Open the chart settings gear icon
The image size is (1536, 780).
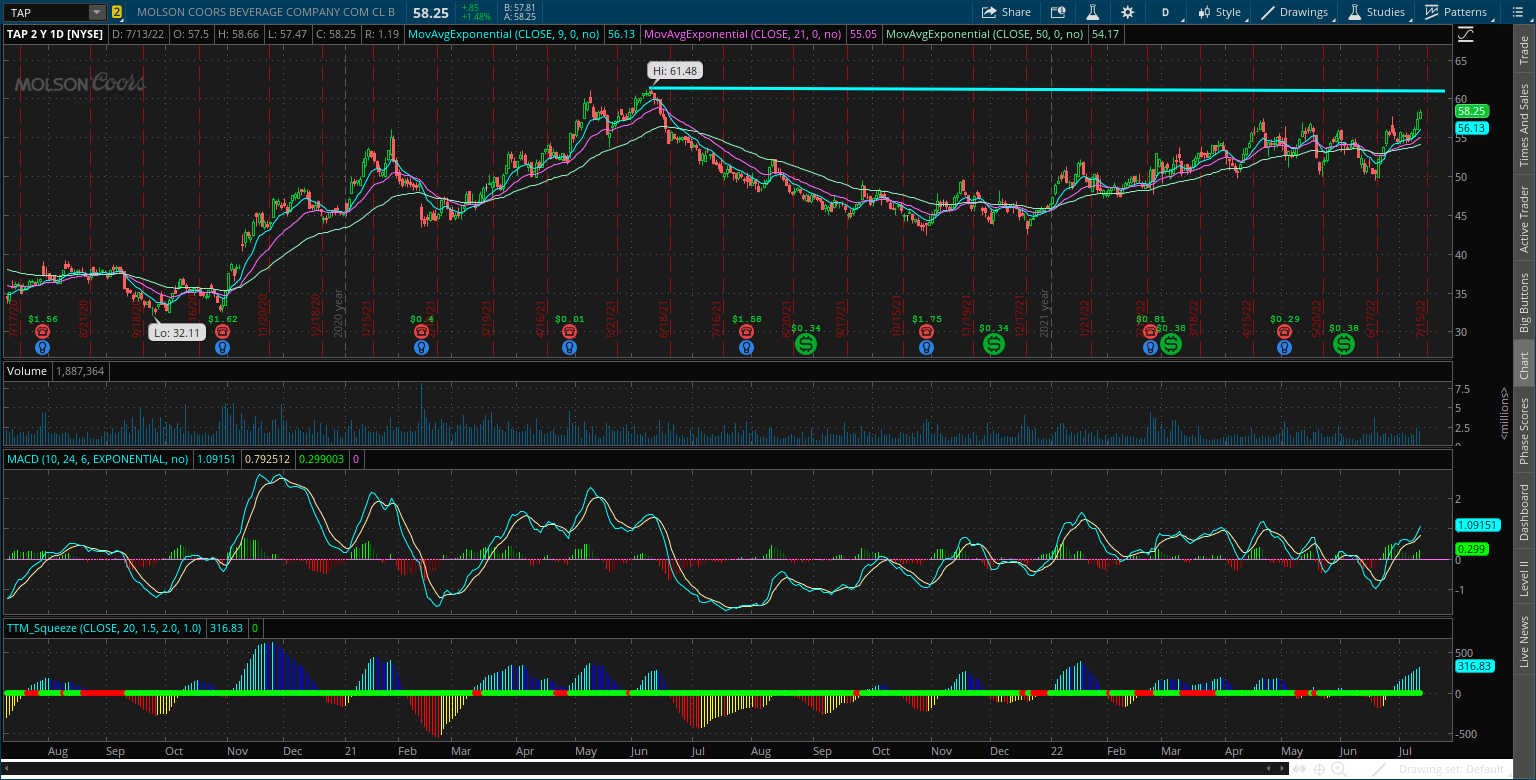1128,12
